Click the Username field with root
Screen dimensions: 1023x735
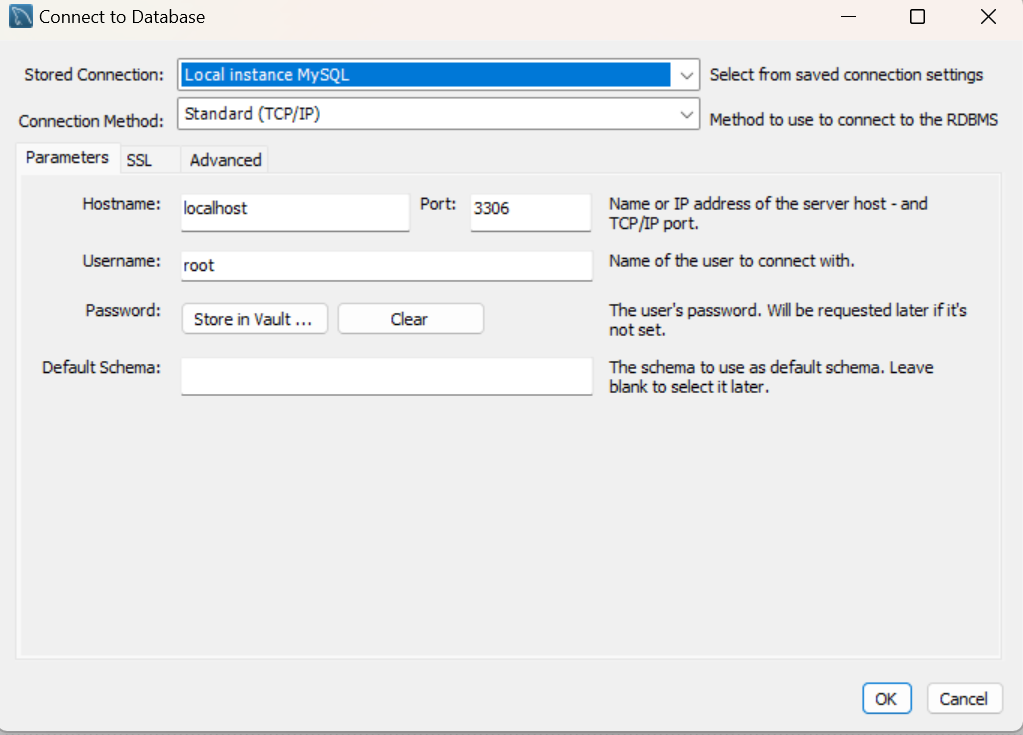[x=386, y=266]
